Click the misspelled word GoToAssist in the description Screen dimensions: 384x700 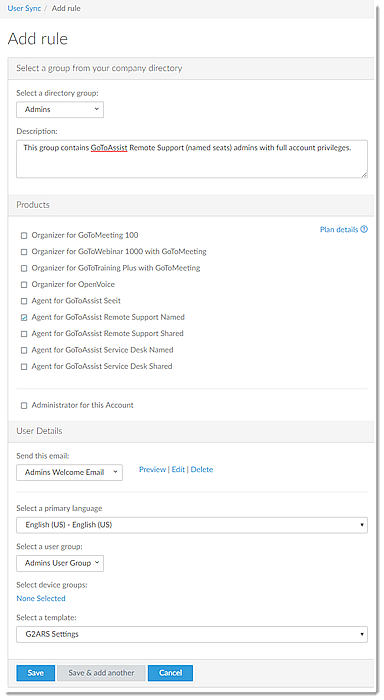(x=109, y=148)
